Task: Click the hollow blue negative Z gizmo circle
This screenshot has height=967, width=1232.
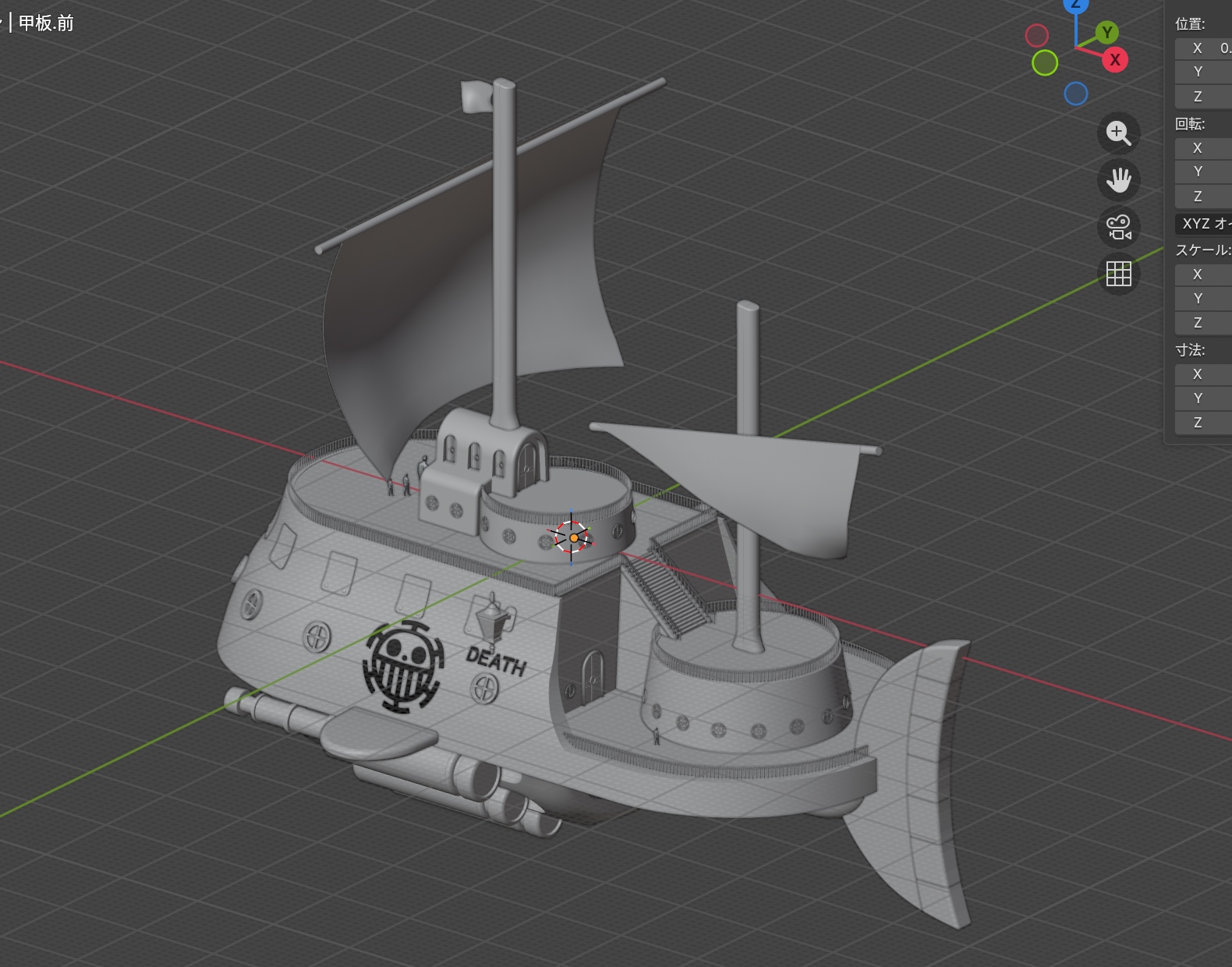Action: click(x=1076, y=94)
